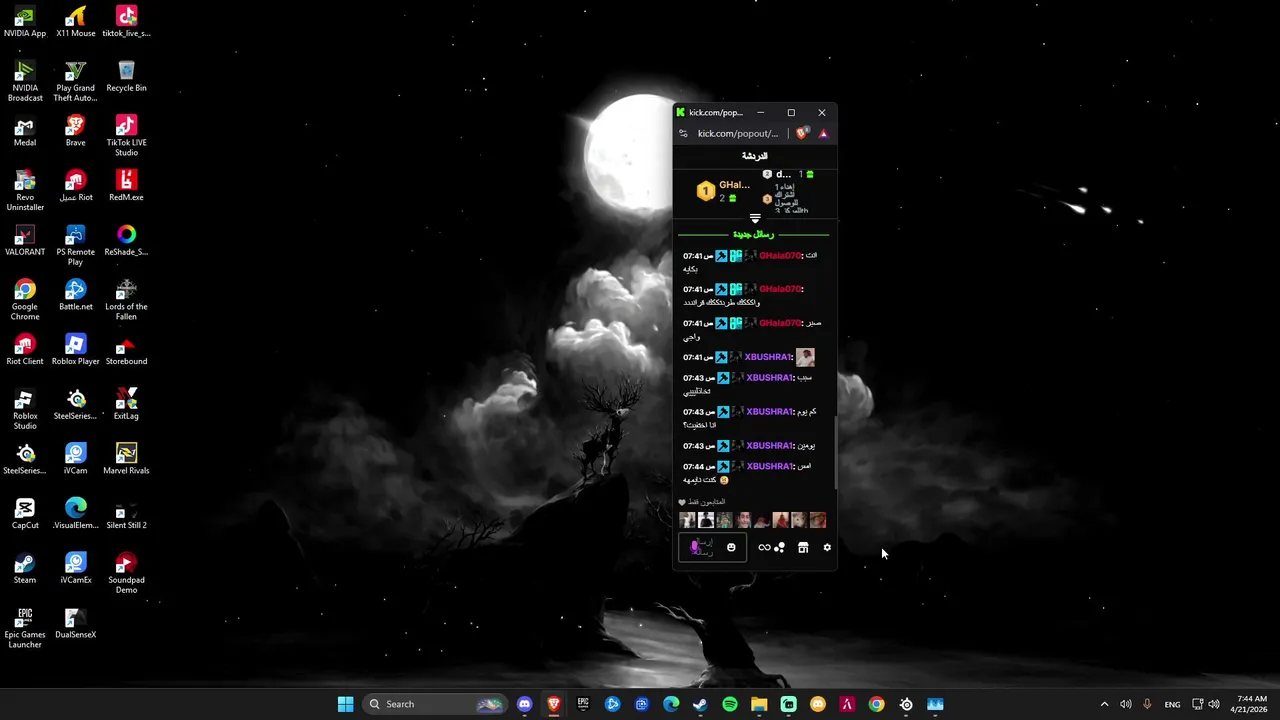Select PS Remote Play desktop shortcut
This screenshot has height=720, width=1280.
click(76, 245)
